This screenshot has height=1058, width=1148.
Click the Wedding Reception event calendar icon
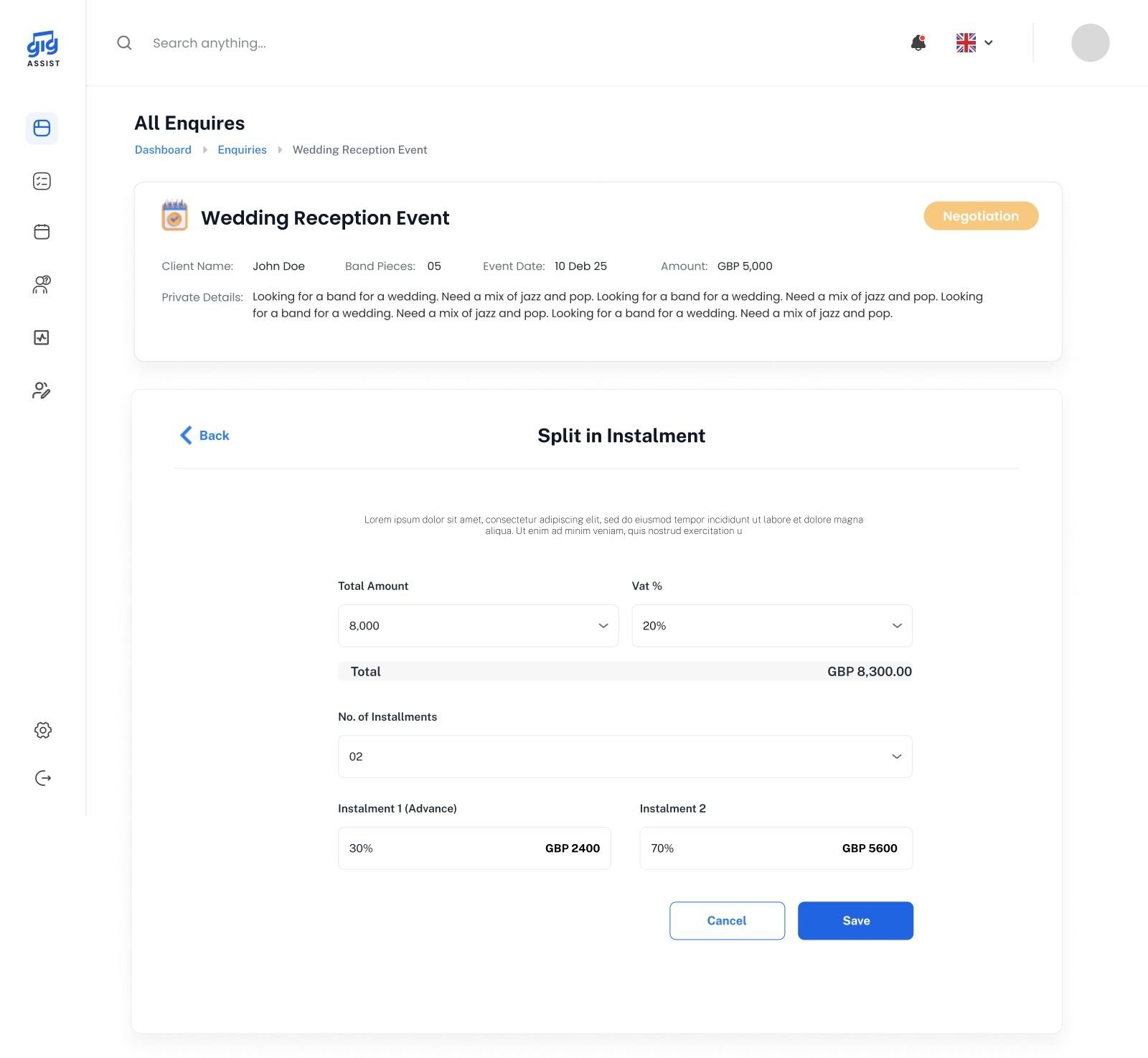[x=174, y=215]
